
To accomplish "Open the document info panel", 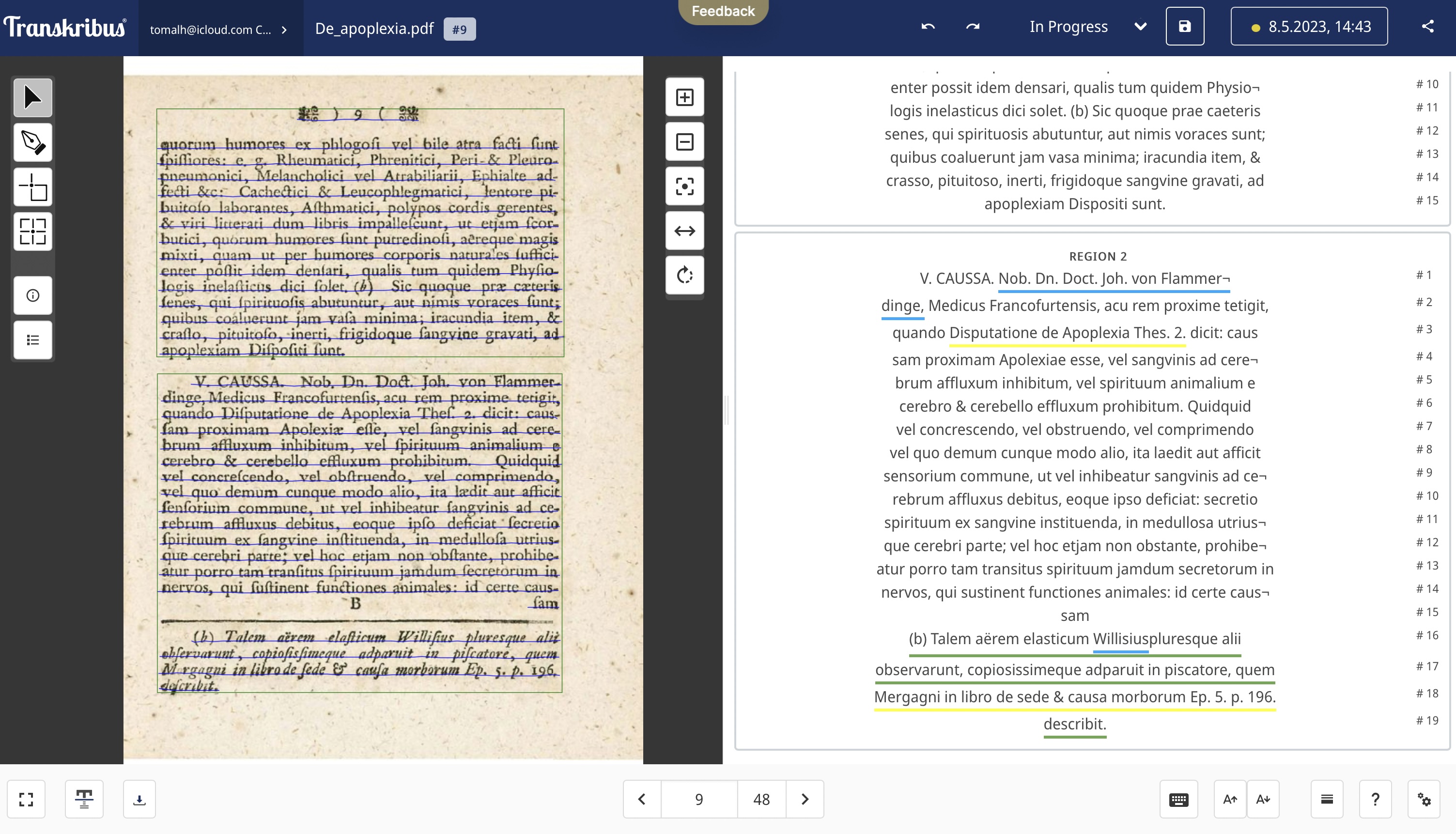I will click(32, 295).
